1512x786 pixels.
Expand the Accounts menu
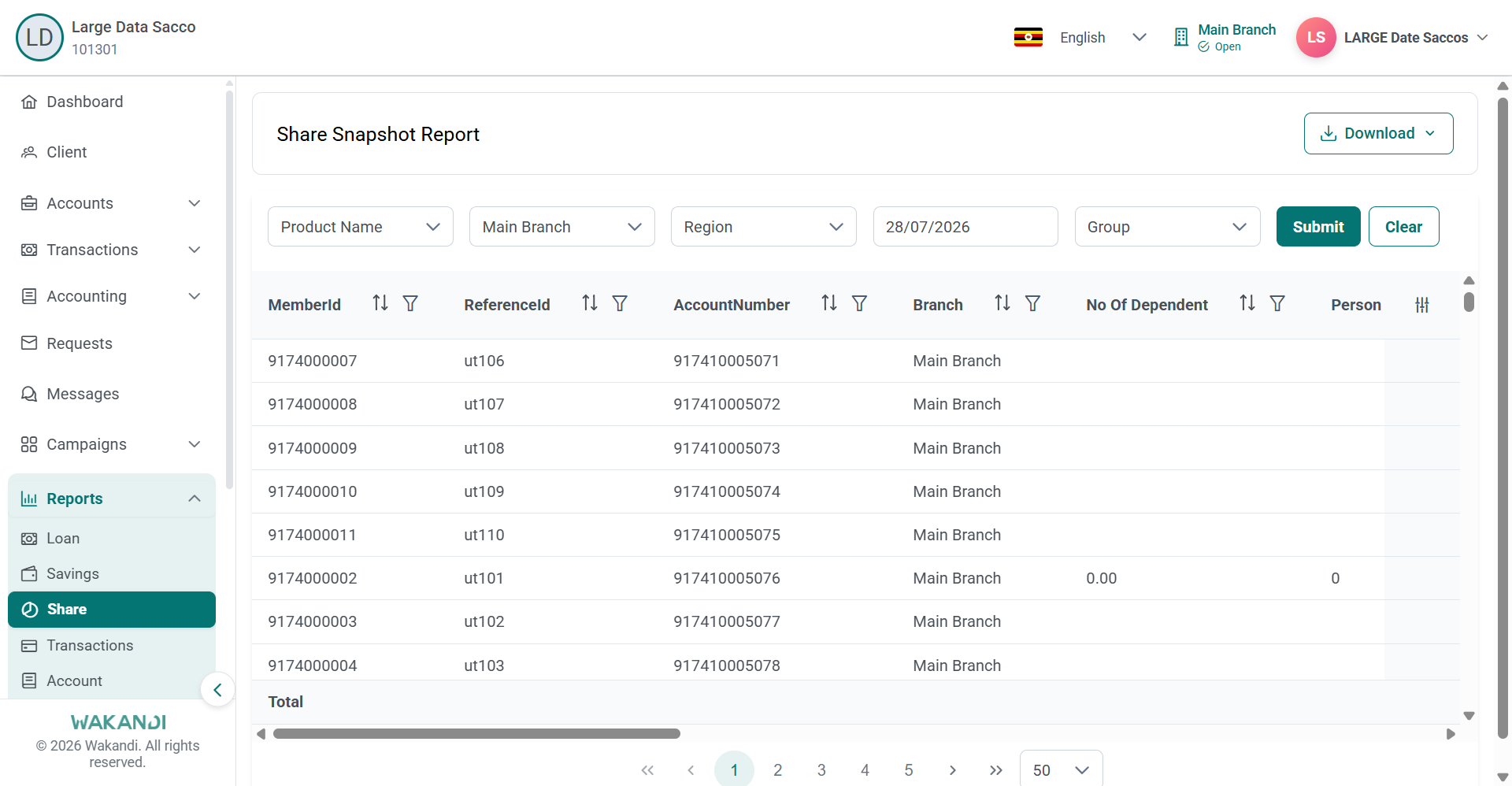(112, 203)
